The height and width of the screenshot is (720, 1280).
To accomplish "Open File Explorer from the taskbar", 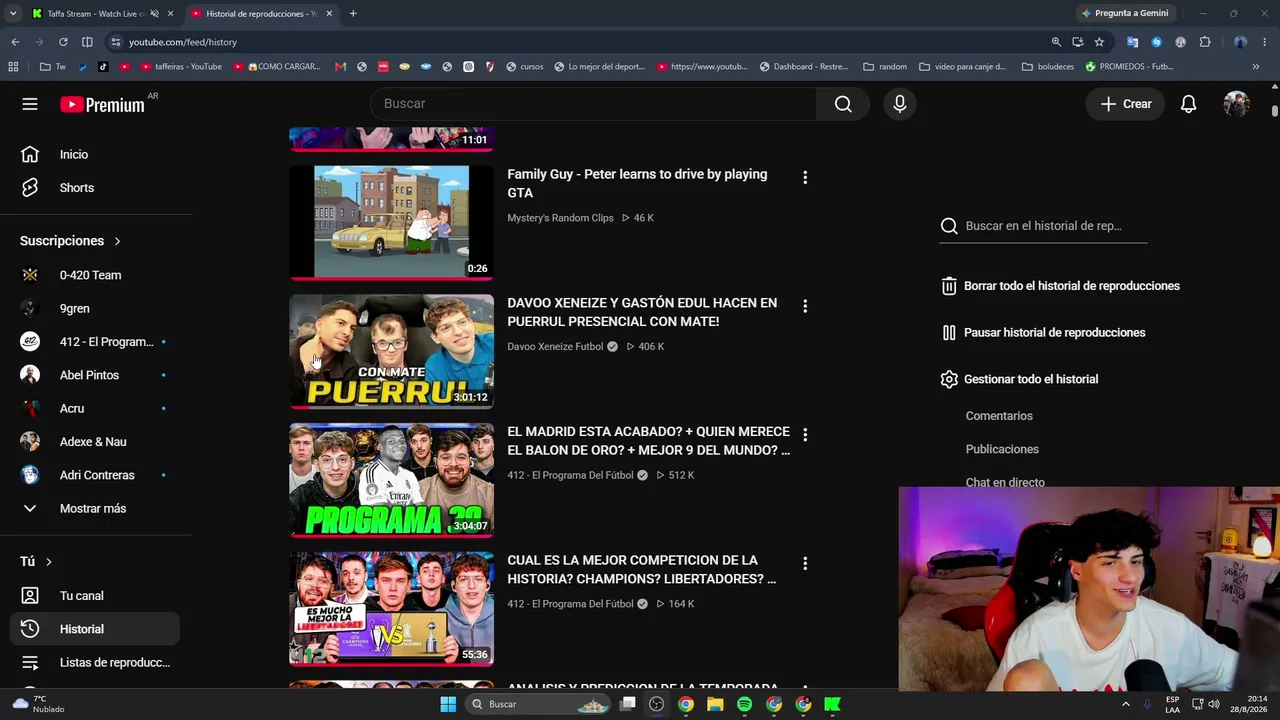I will point(715,704).
